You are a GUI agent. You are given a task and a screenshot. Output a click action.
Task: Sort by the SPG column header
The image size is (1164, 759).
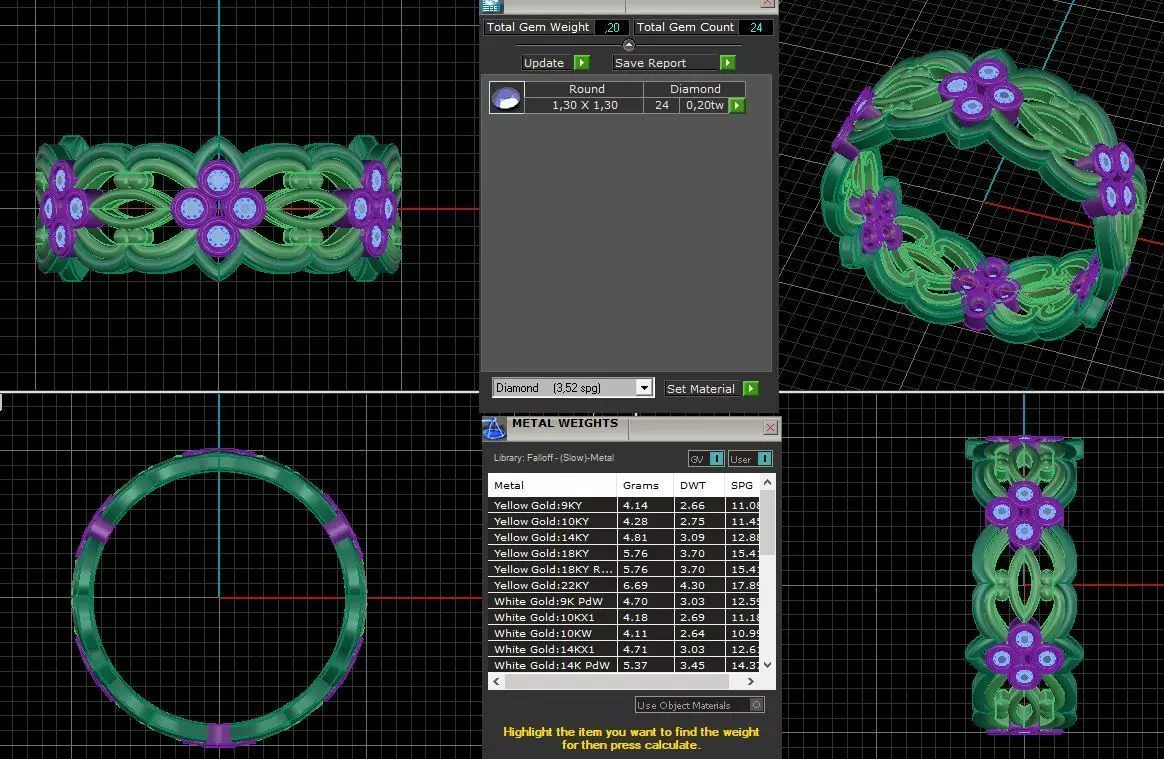[x=742, y=485]
